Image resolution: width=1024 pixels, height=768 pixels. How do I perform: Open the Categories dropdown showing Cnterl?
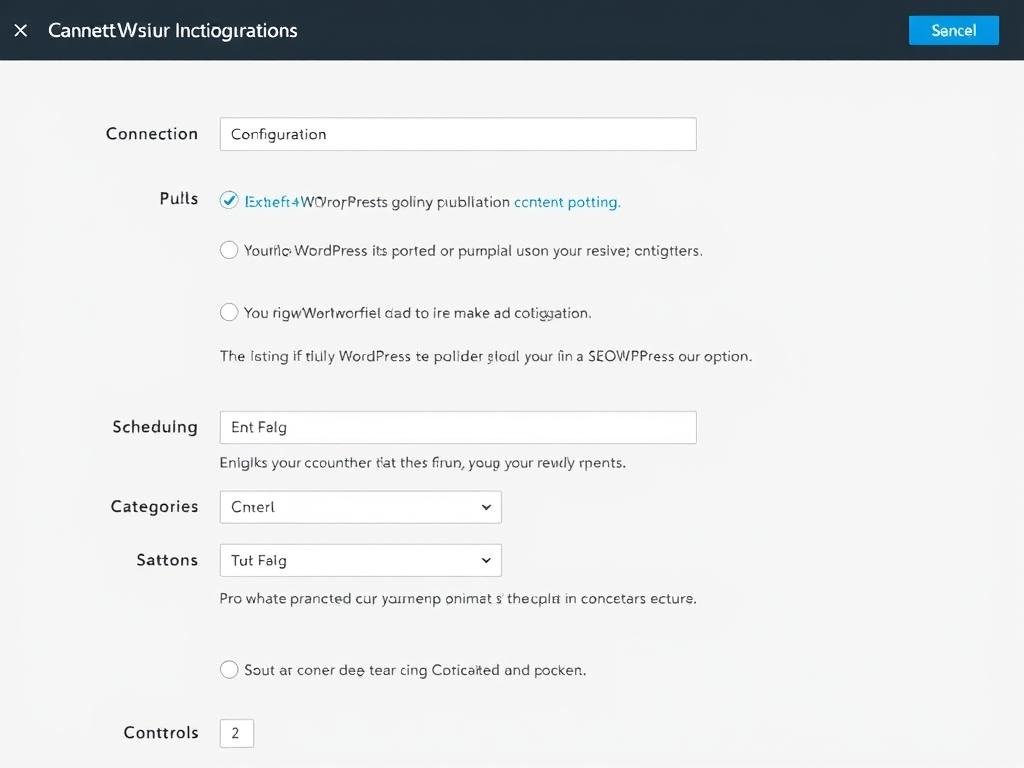(x=360, y=507)
